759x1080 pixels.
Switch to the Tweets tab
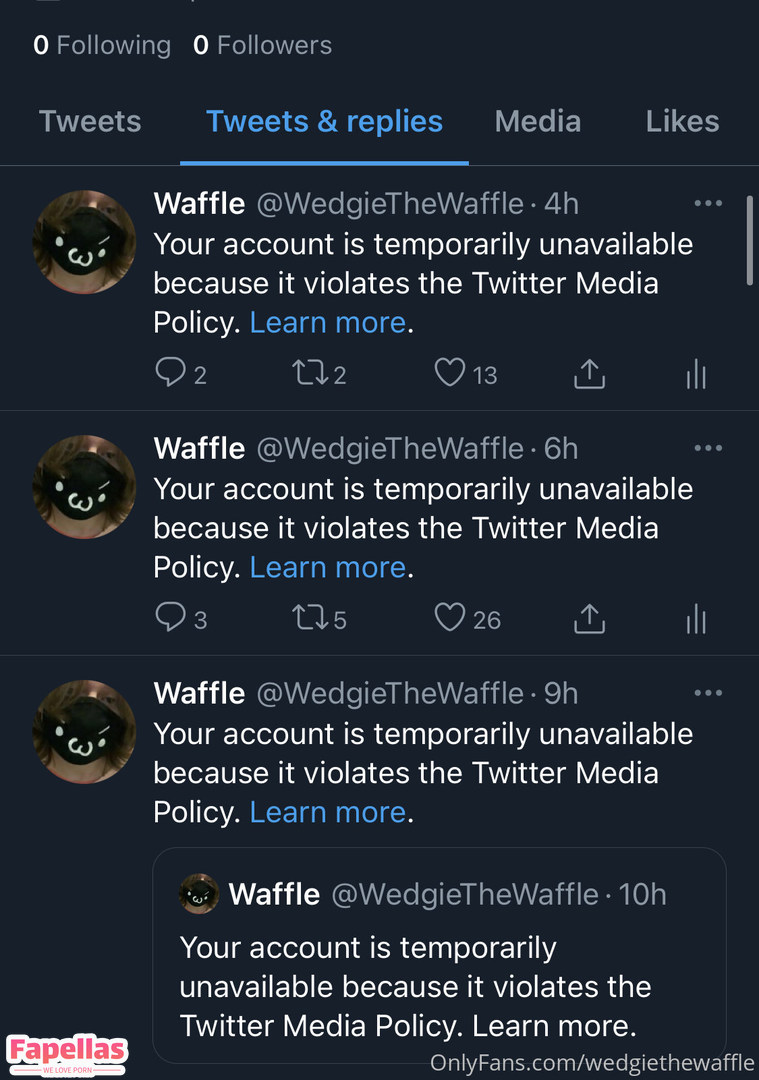click(90, 122)
